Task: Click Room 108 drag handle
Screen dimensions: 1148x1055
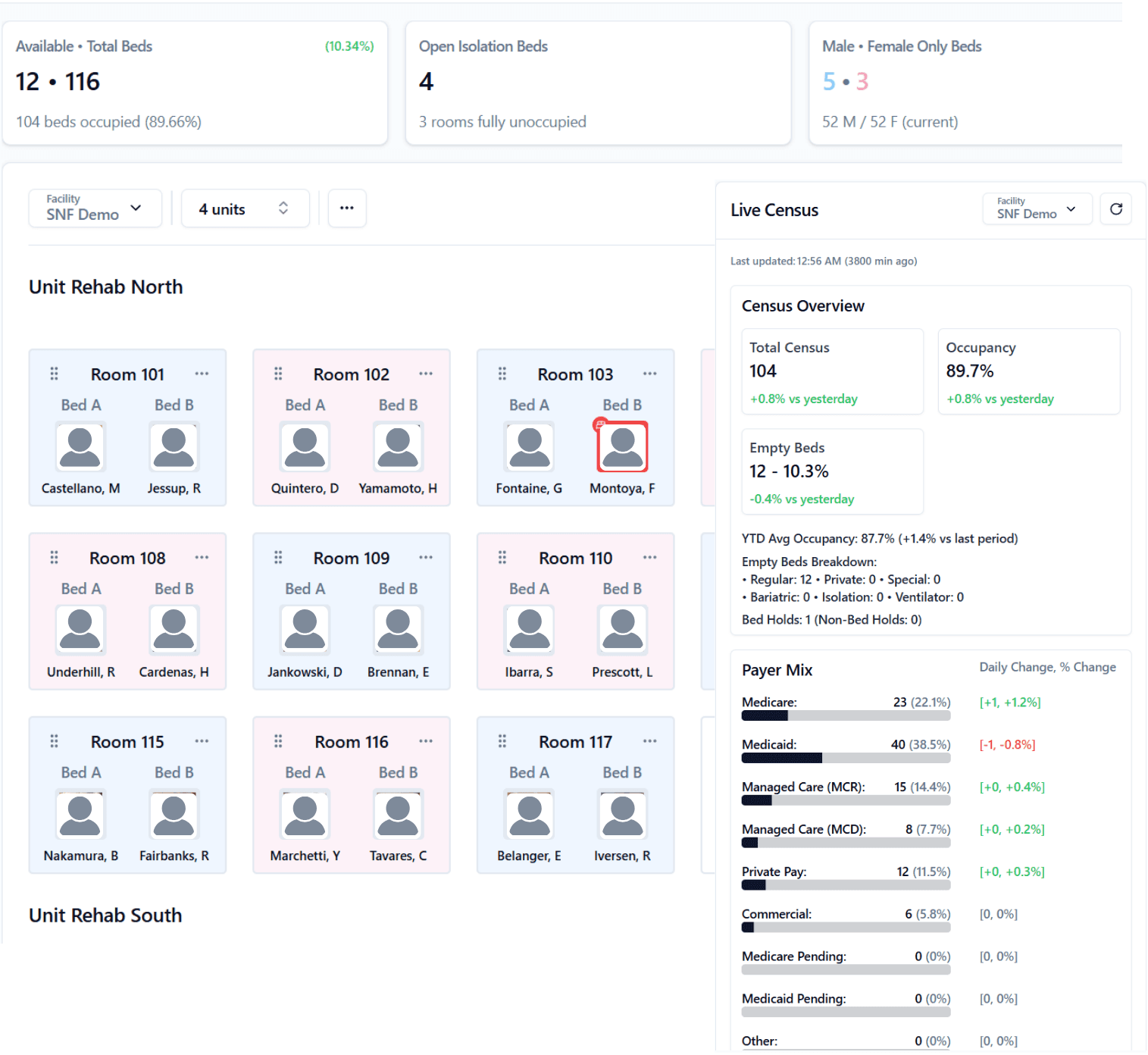Action: pyautogui.click(x=54, y=557)
